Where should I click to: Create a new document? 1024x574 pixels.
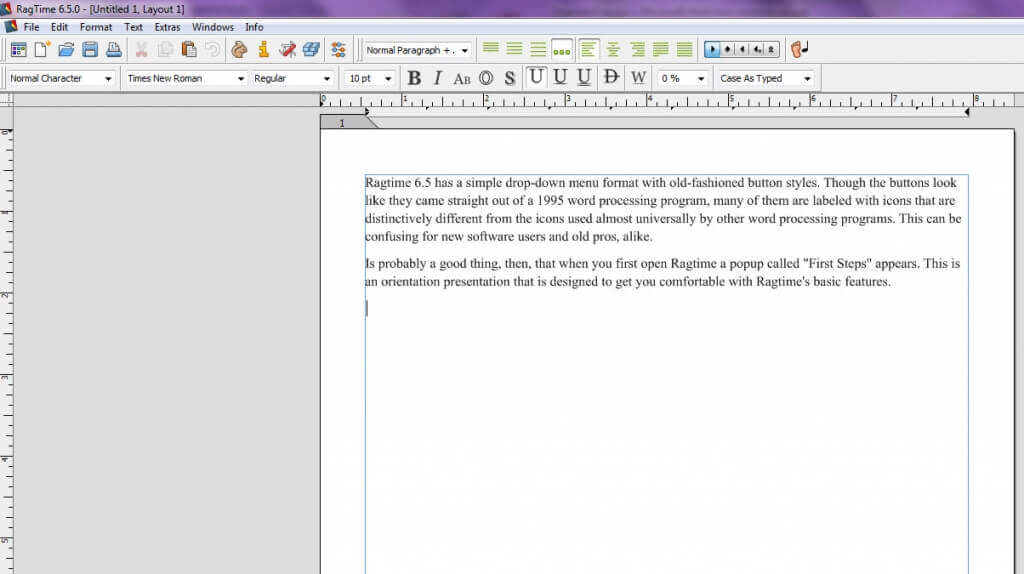coord(42,50)
